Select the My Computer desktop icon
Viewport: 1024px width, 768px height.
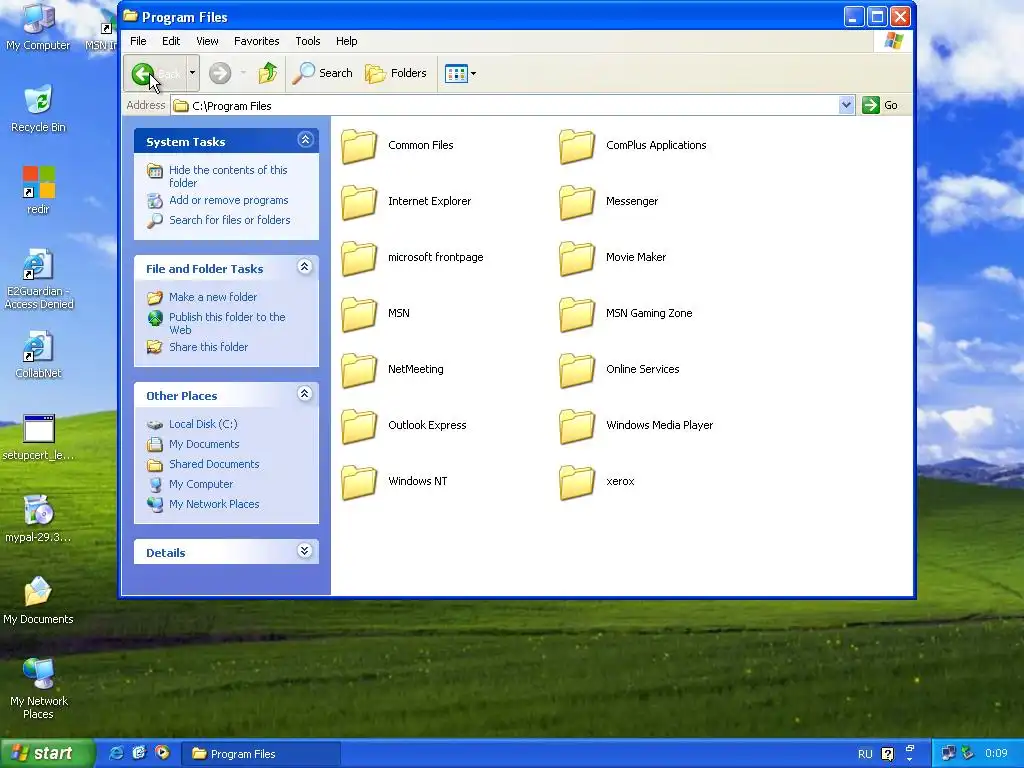coord(39,18)
